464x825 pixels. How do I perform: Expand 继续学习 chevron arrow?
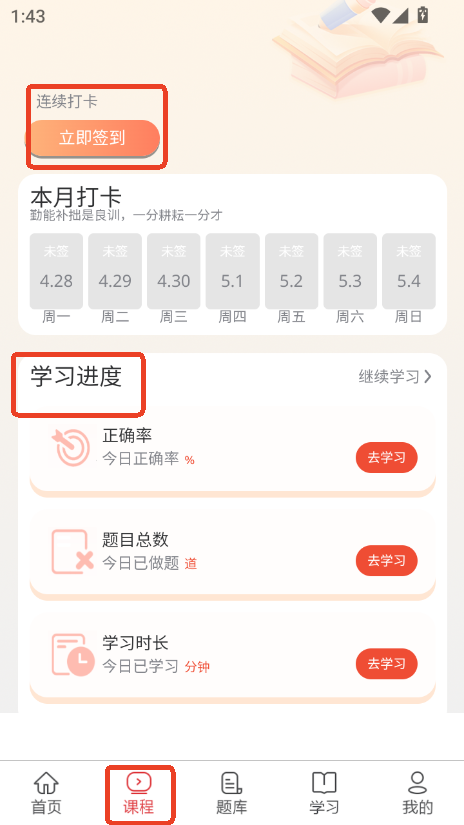point(428,377)
